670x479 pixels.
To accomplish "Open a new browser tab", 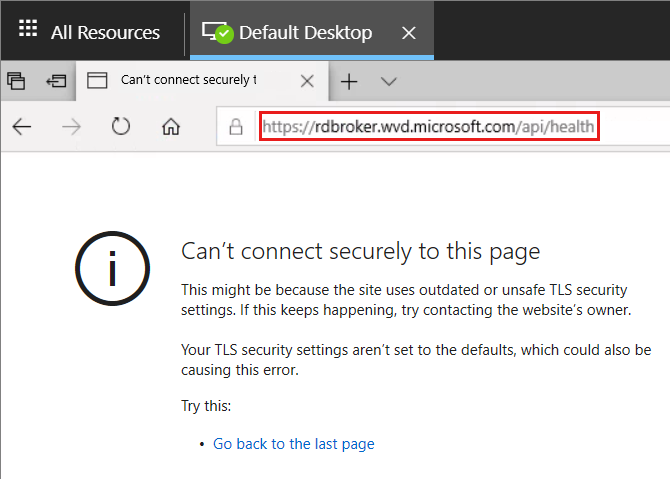I will (349, 81).
